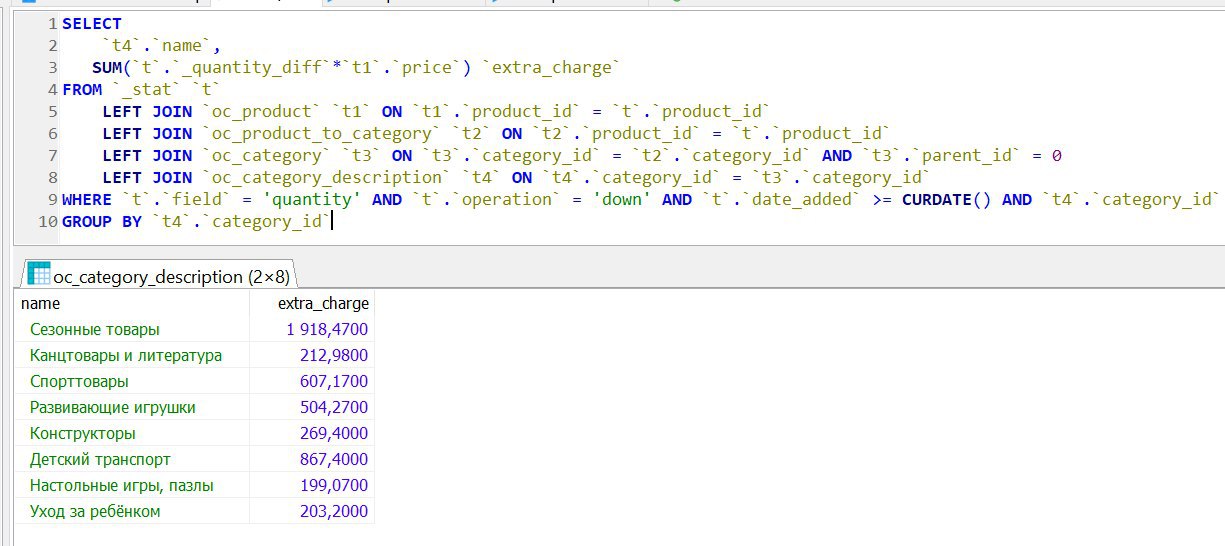This screenshot has height=546, width=1225.
Task: Click line number 9 in the gutter
Action: [52, 199]
